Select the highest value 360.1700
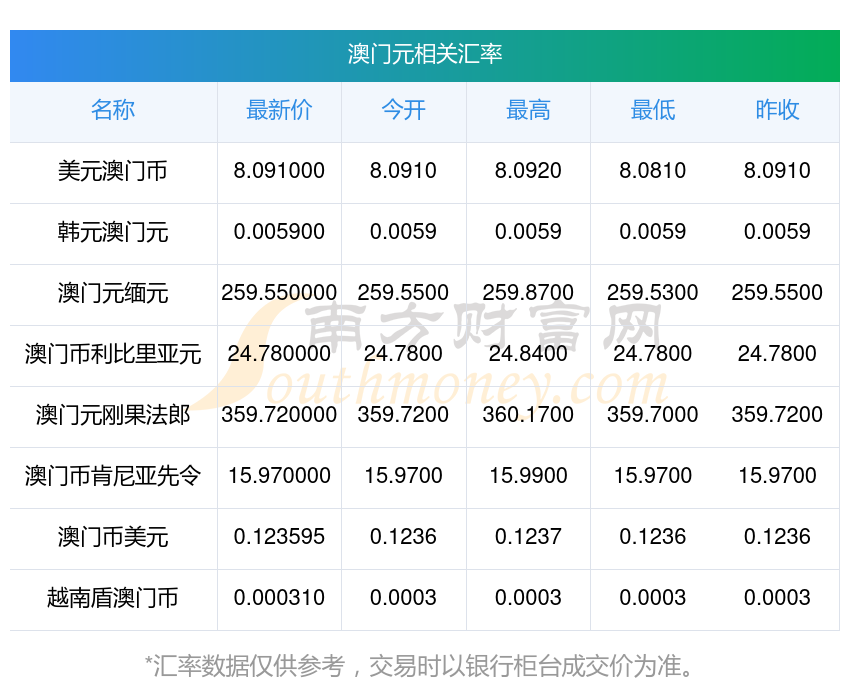850x698 pixels. click(528, 415)
